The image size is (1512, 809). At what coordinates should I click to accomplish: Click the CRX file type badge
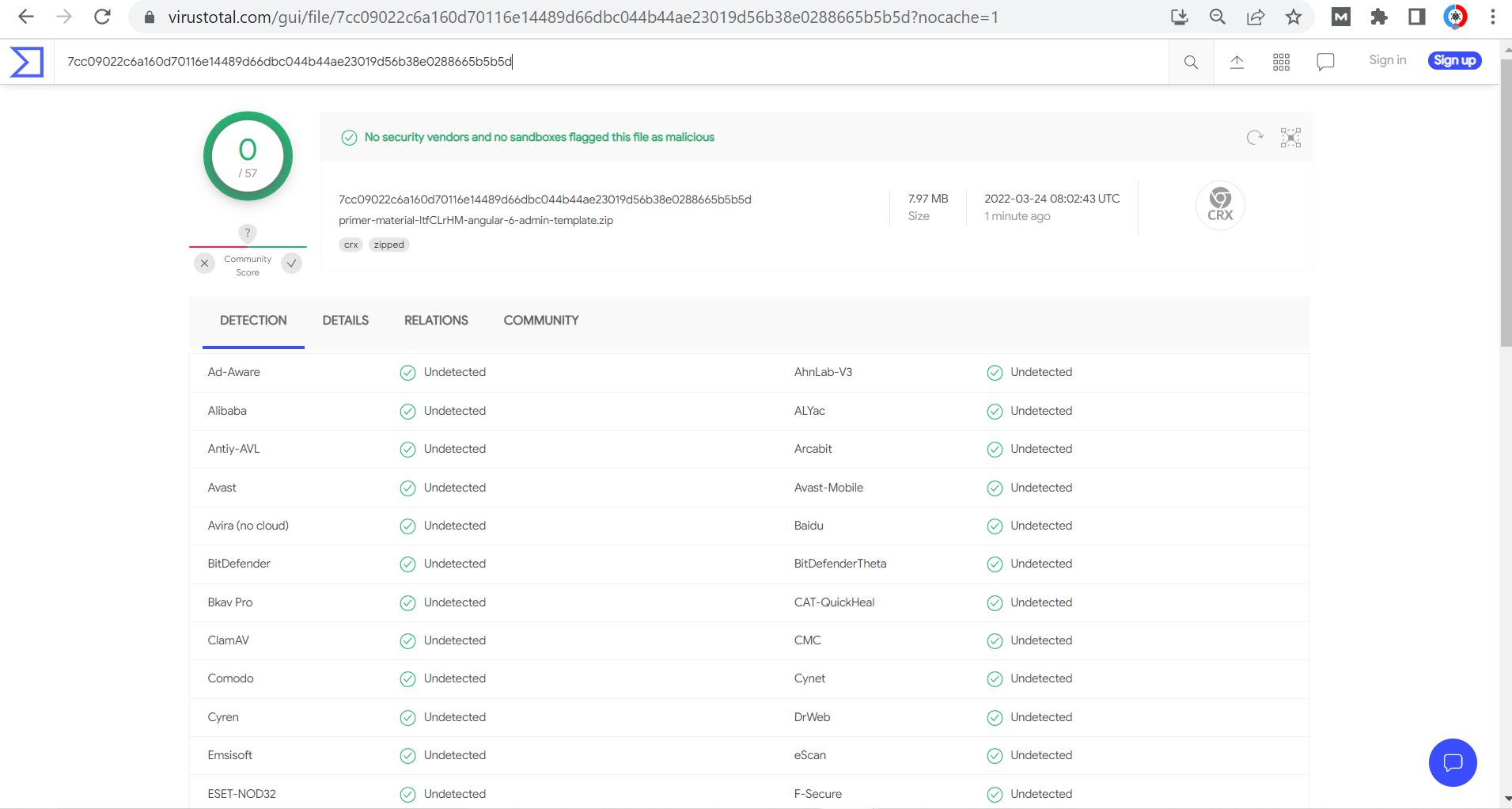[x=1220, y=206]
